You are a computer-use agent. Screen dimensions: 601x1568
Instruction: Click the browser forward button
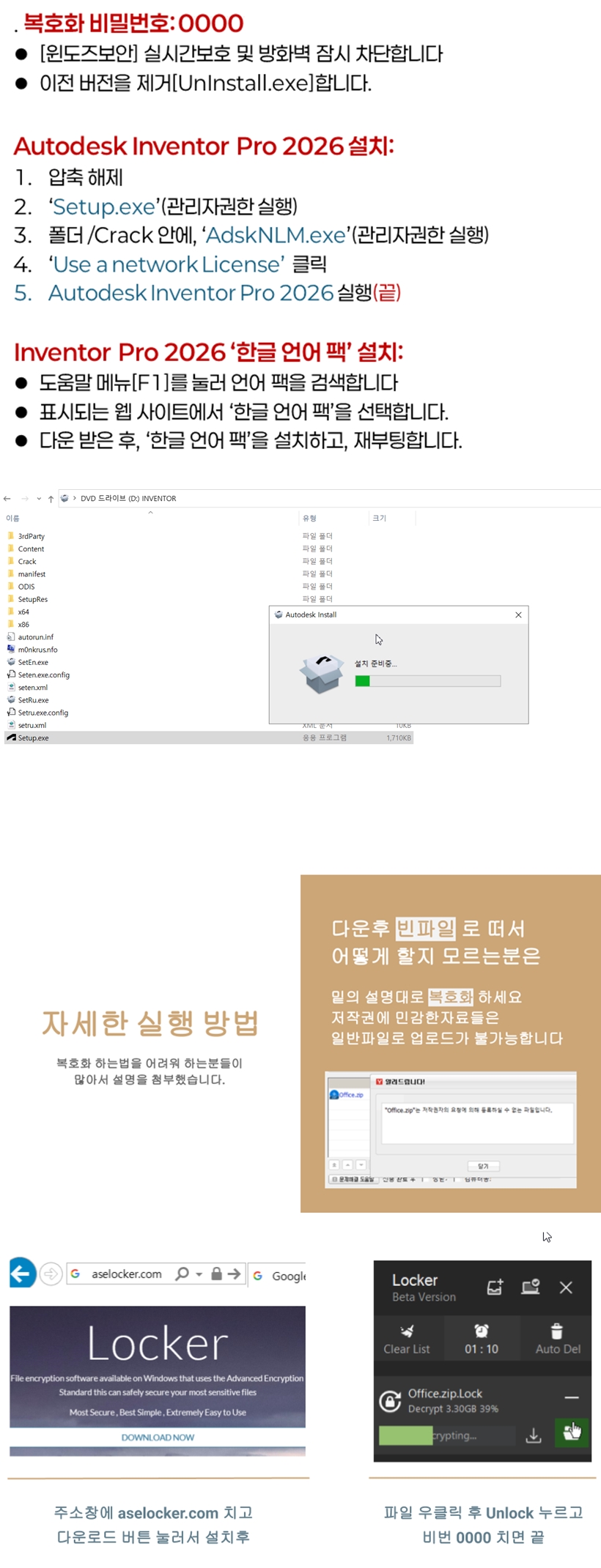pyautogui.click(x=51, y=1275)
